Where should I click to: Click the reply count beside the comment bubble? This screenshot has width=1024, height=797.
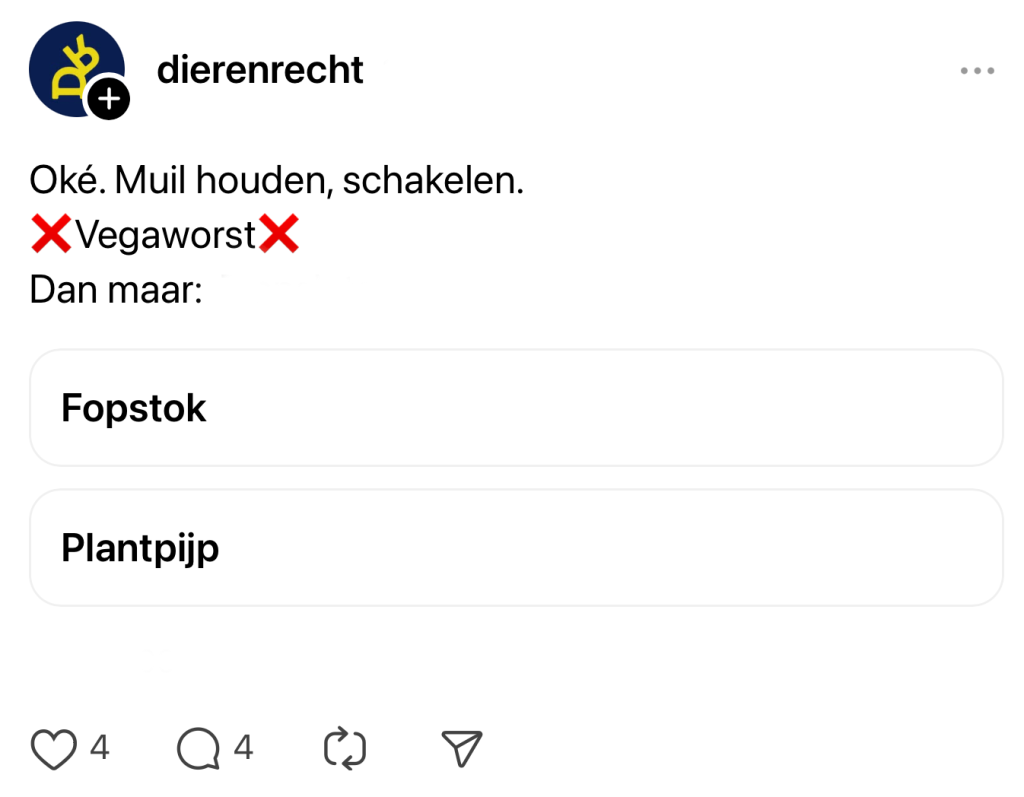[x=243, y=748]
